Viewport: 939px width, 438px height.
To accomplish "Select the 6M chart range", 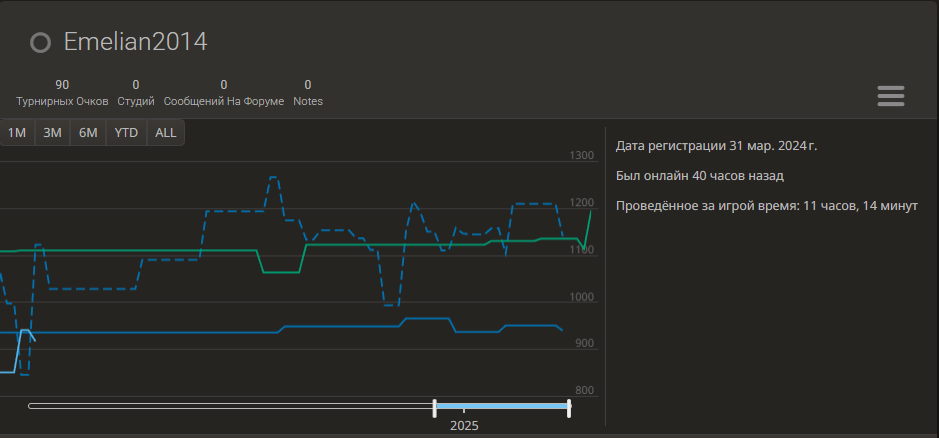I will click(88, 132).
